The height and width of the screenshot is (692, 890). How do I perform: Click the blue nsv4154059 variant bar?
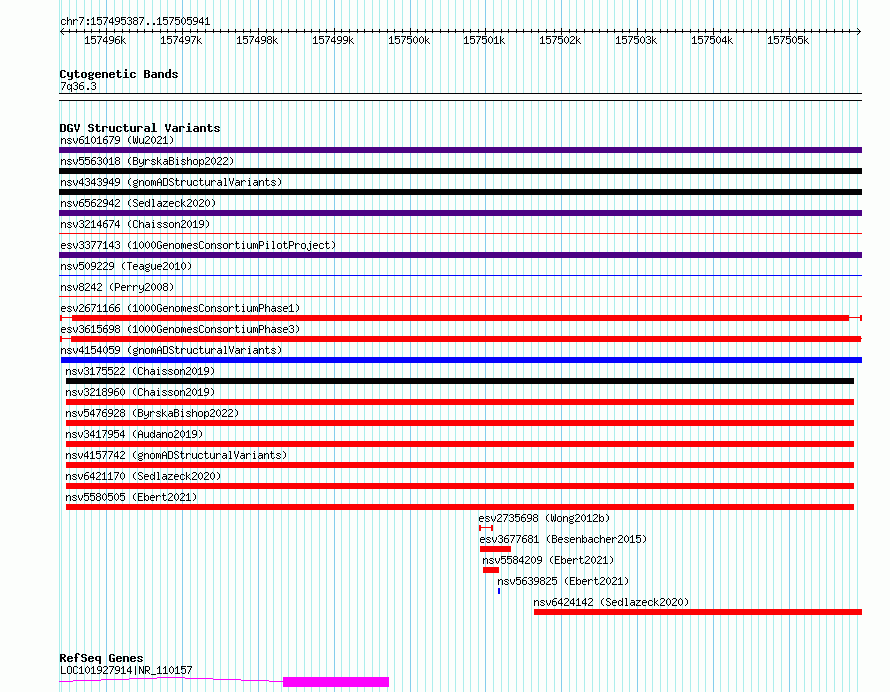point(461,360)
